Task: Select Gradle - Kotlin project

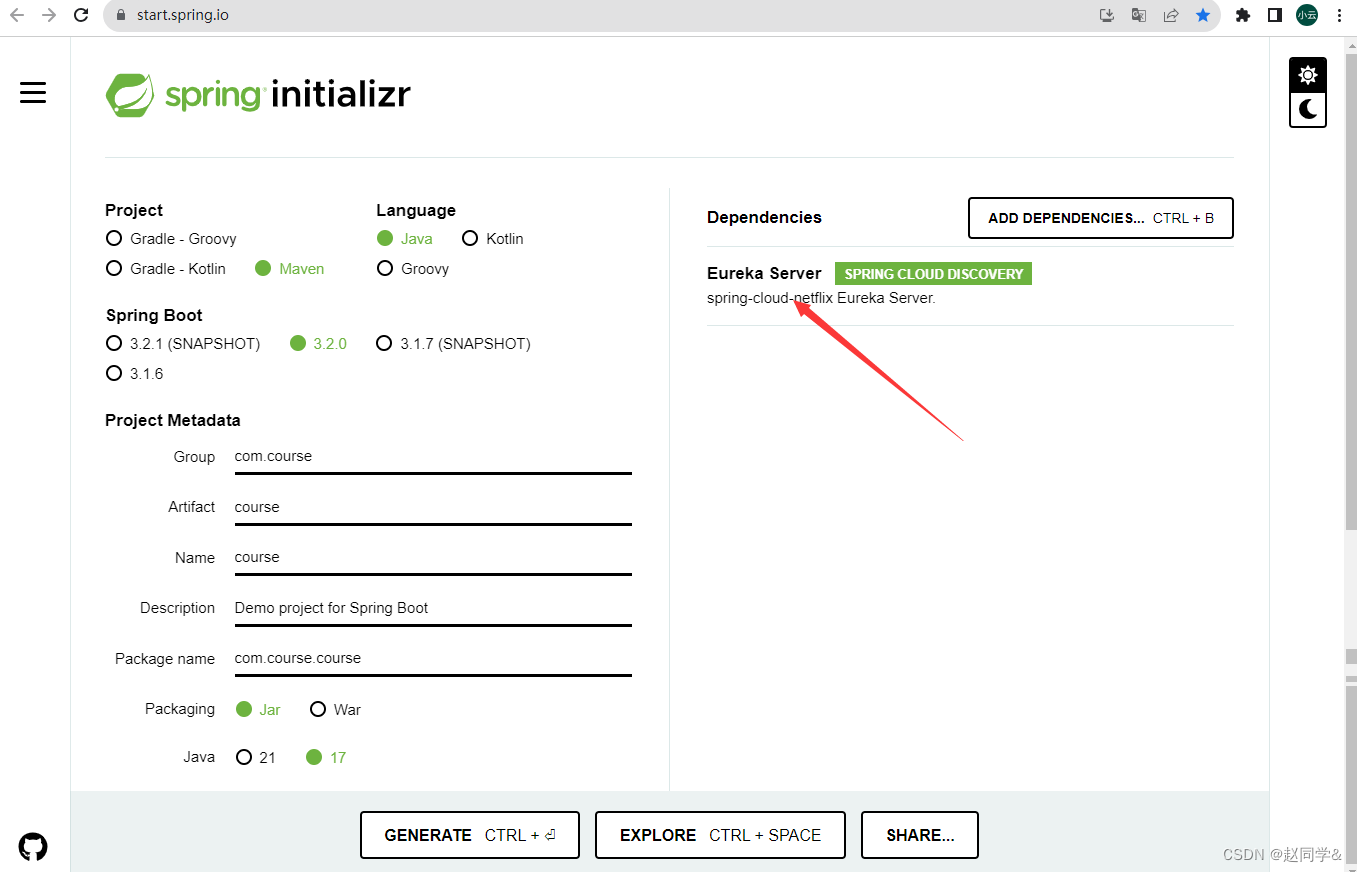Action: click(x=166, y=269)
